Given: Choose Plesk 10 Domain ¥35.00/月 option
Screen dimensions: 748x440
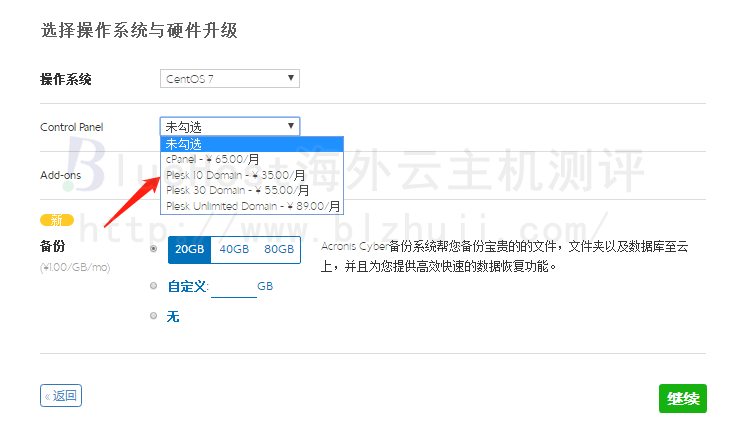Looking at the screenshot, I should pyautogui.click(x=252, y=175).
